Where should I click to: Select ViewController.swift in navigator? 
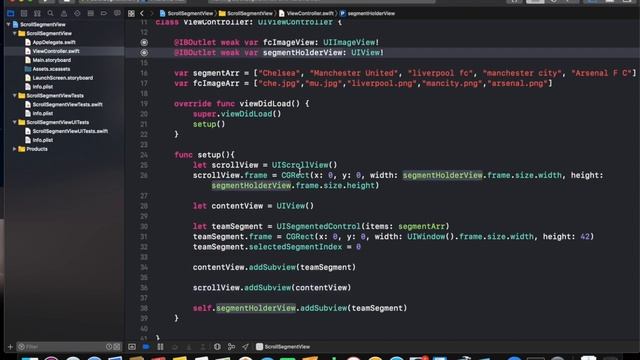click(x=56, y=51)
